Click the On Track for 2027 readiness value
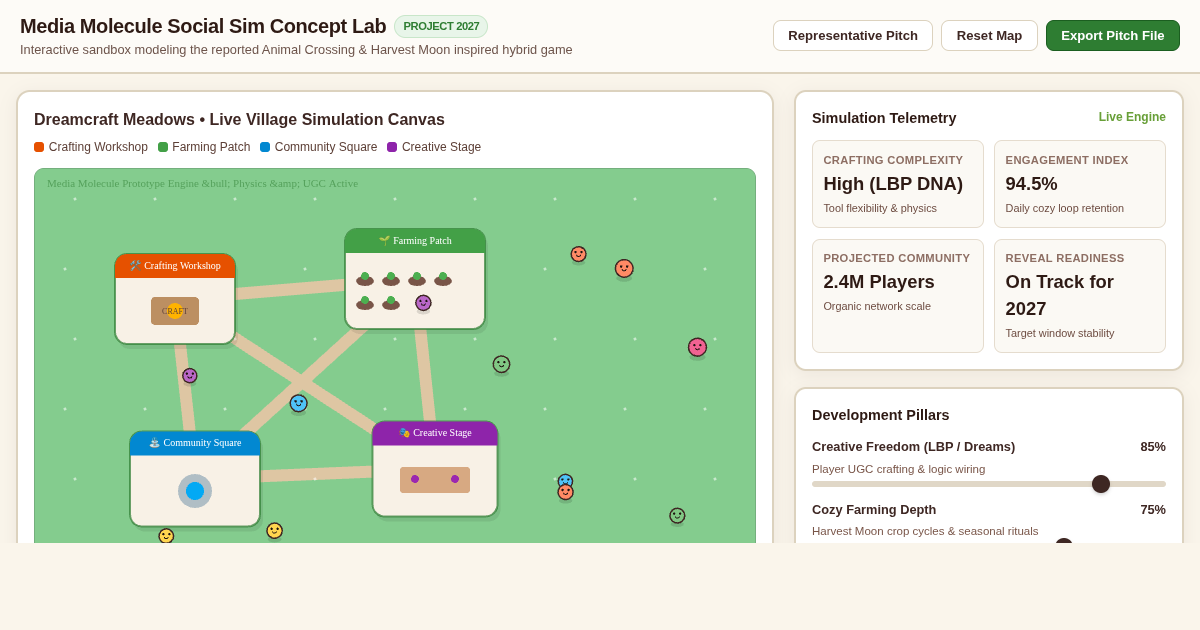 [x=1060, y=295]
